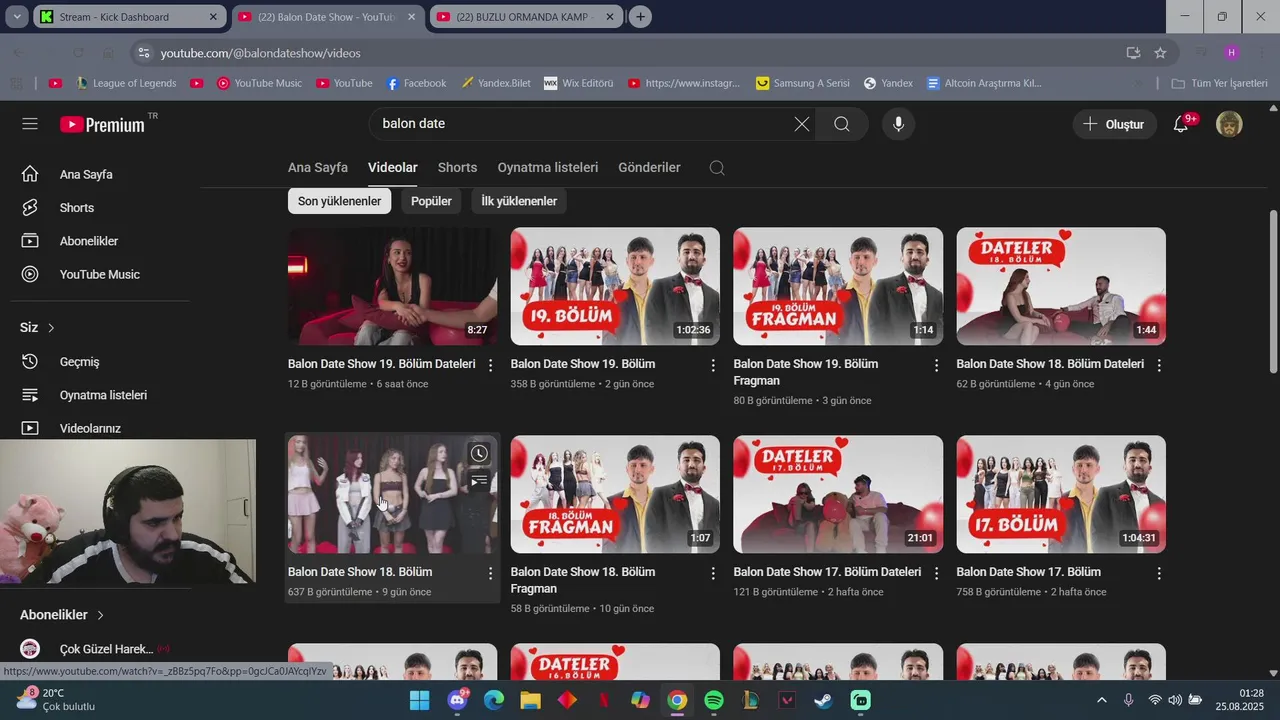1280x720 pixels.
Task: Open the title Balon Date Show 17. Bölüm
Action: click(1028, 572)
